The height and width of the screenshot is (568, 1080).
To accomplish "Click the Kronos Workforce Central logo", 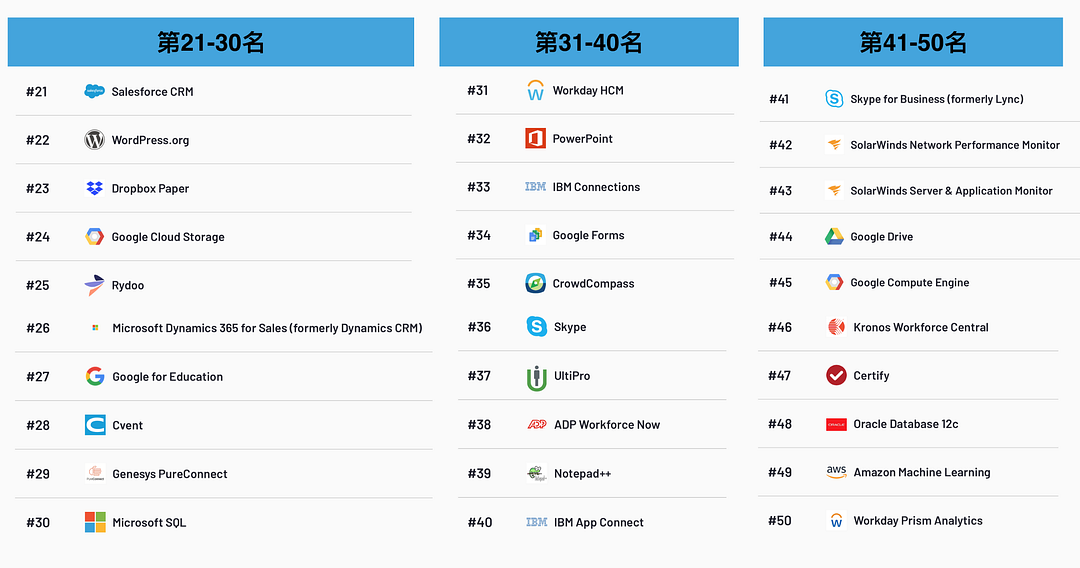I will [836, 327].
